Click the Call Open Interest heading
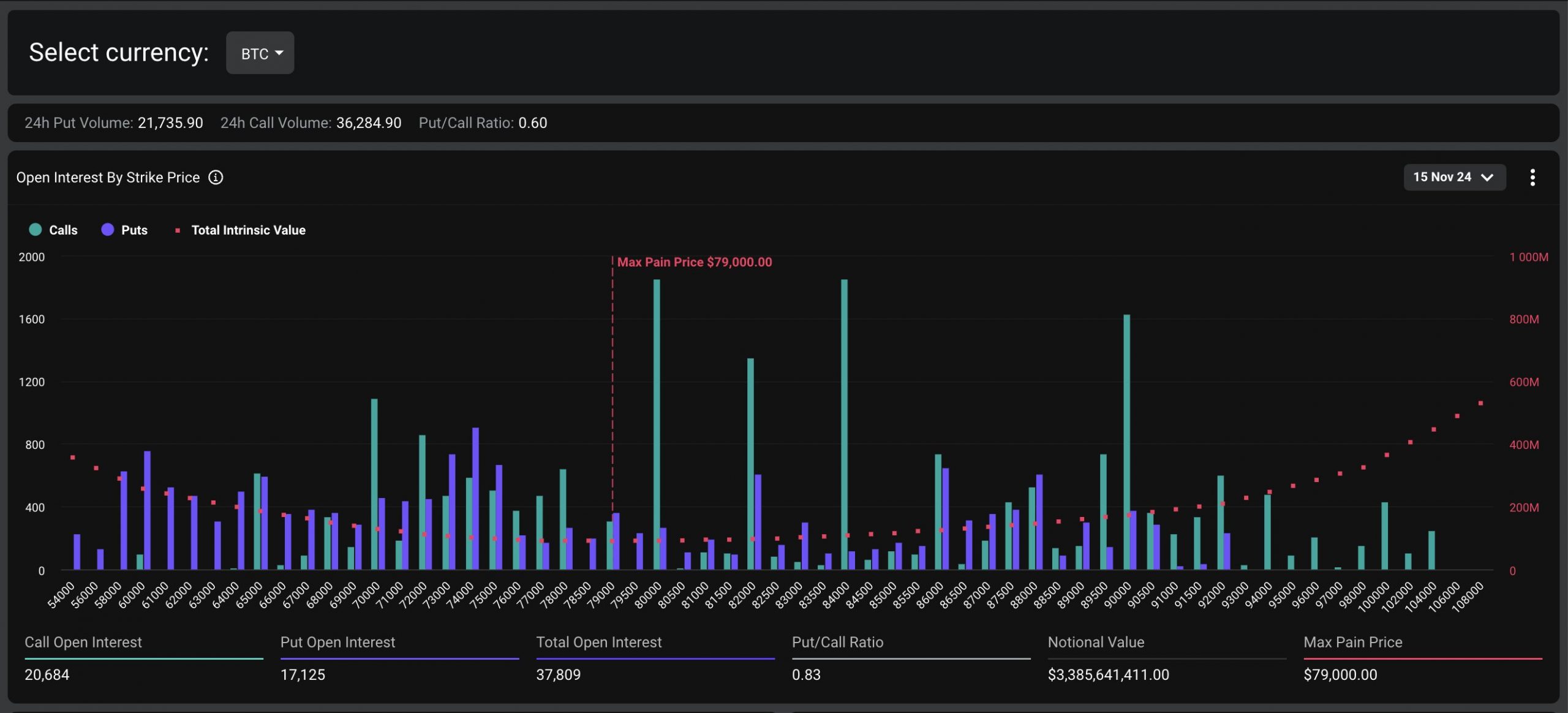Image resolution: width=1568 pixels, height=713 pixels. tap(83, 643)
